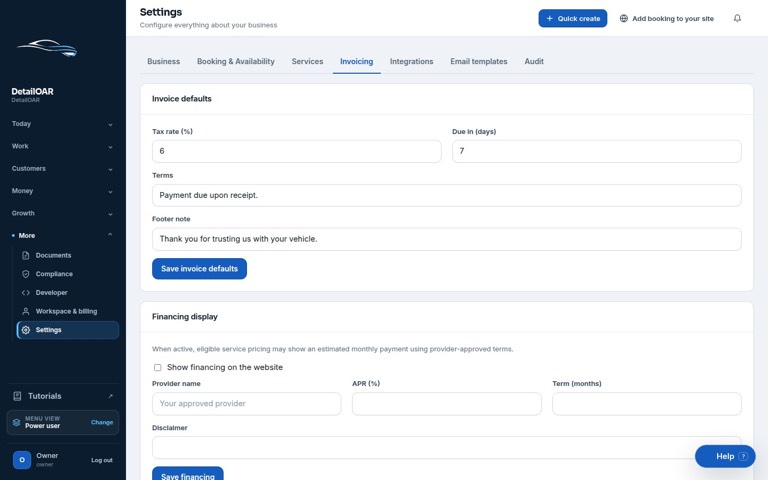Open Compliance in the sidebar
The width and height of the screenshot is (768, 480).
pos(68,274)
